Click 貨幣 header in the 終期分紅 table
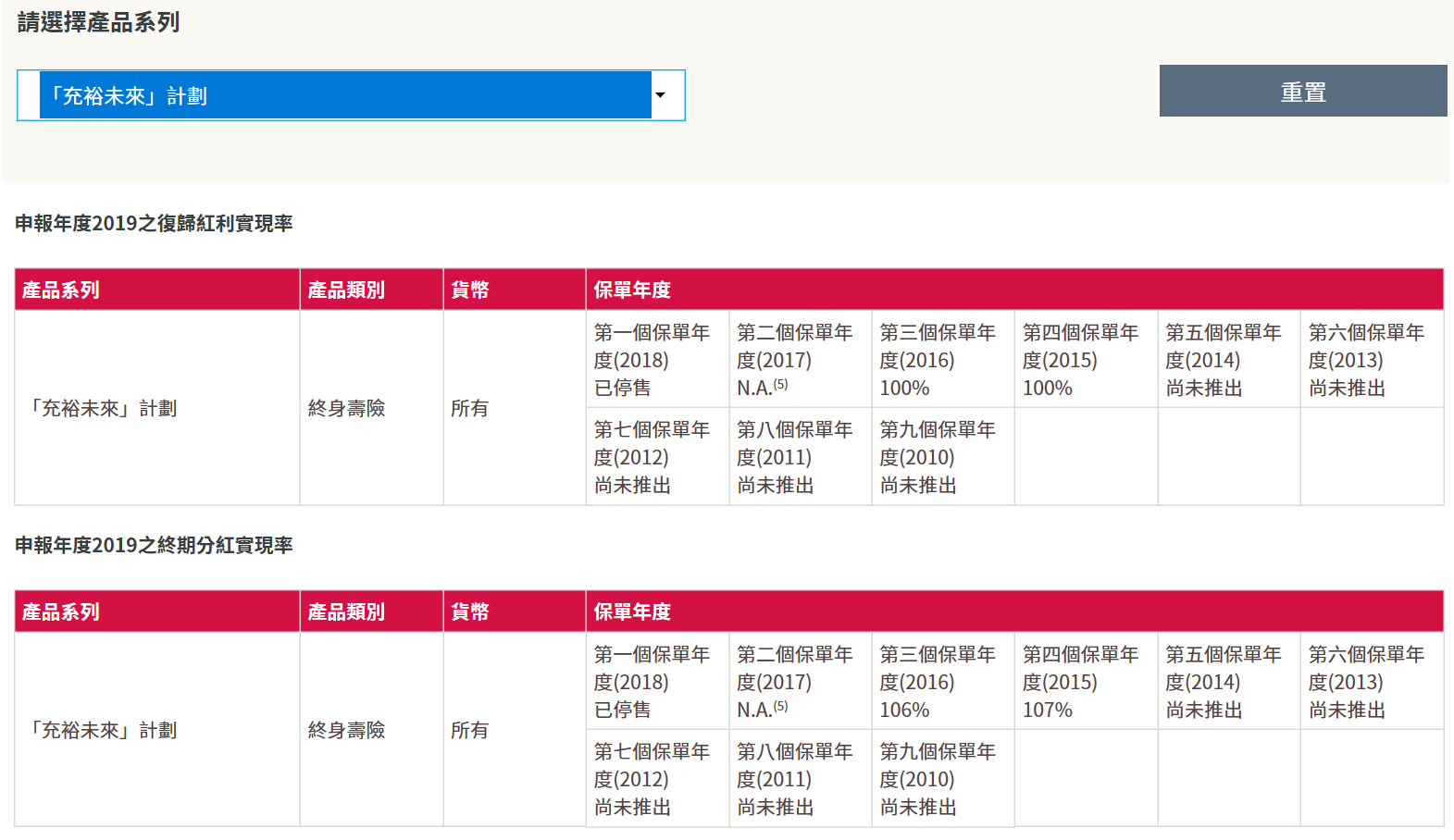This screenshot has width=1454, height=840. (470, 611)
